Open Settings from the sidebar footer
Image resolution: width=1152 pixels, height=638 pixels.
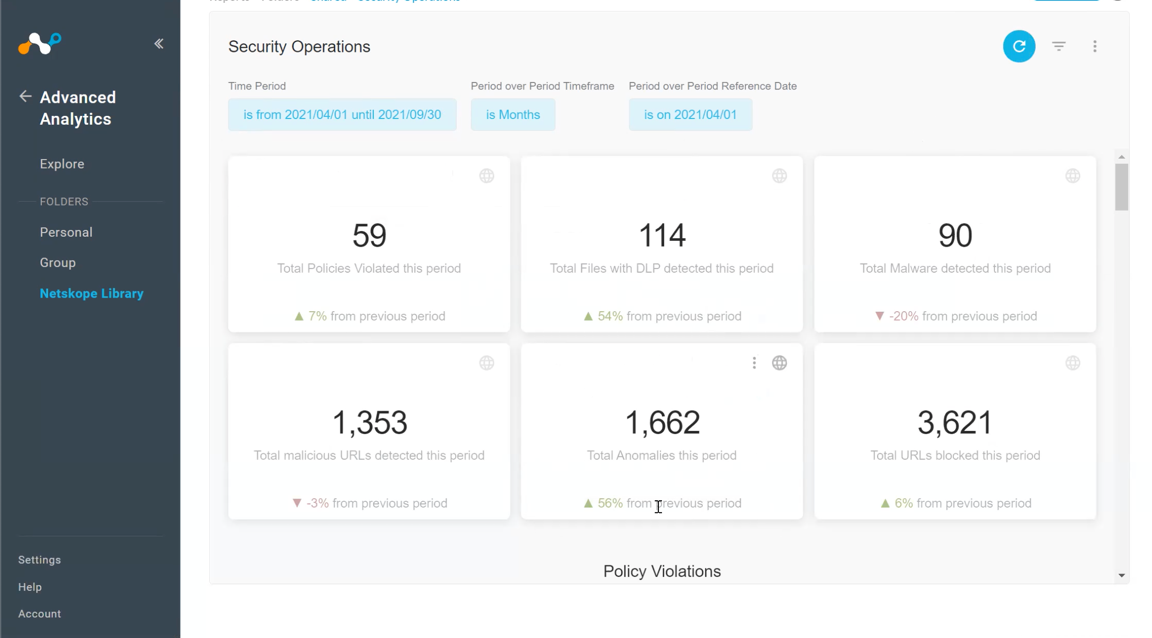tap(39, 560)
